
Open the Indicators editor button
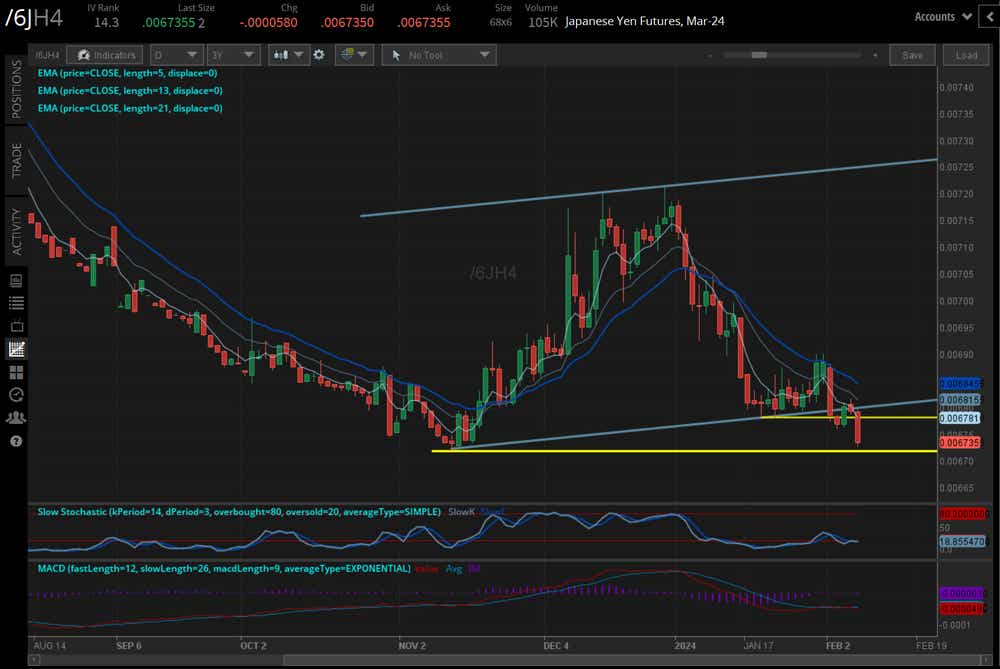[x=104, y=55]
